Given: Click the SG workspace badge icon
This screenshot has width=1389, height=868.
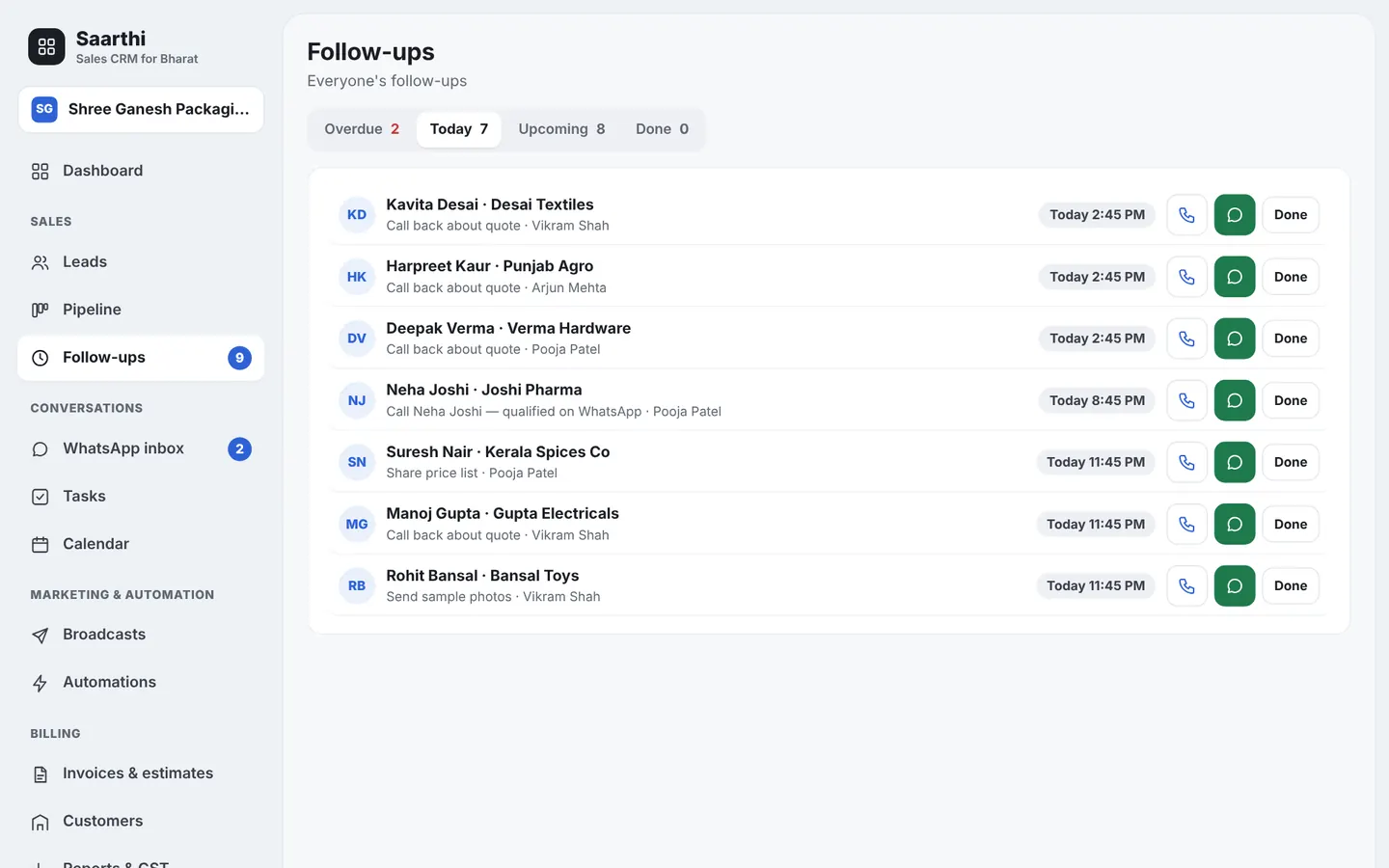Looking at the screenshot, I should (x=44, y=109).
